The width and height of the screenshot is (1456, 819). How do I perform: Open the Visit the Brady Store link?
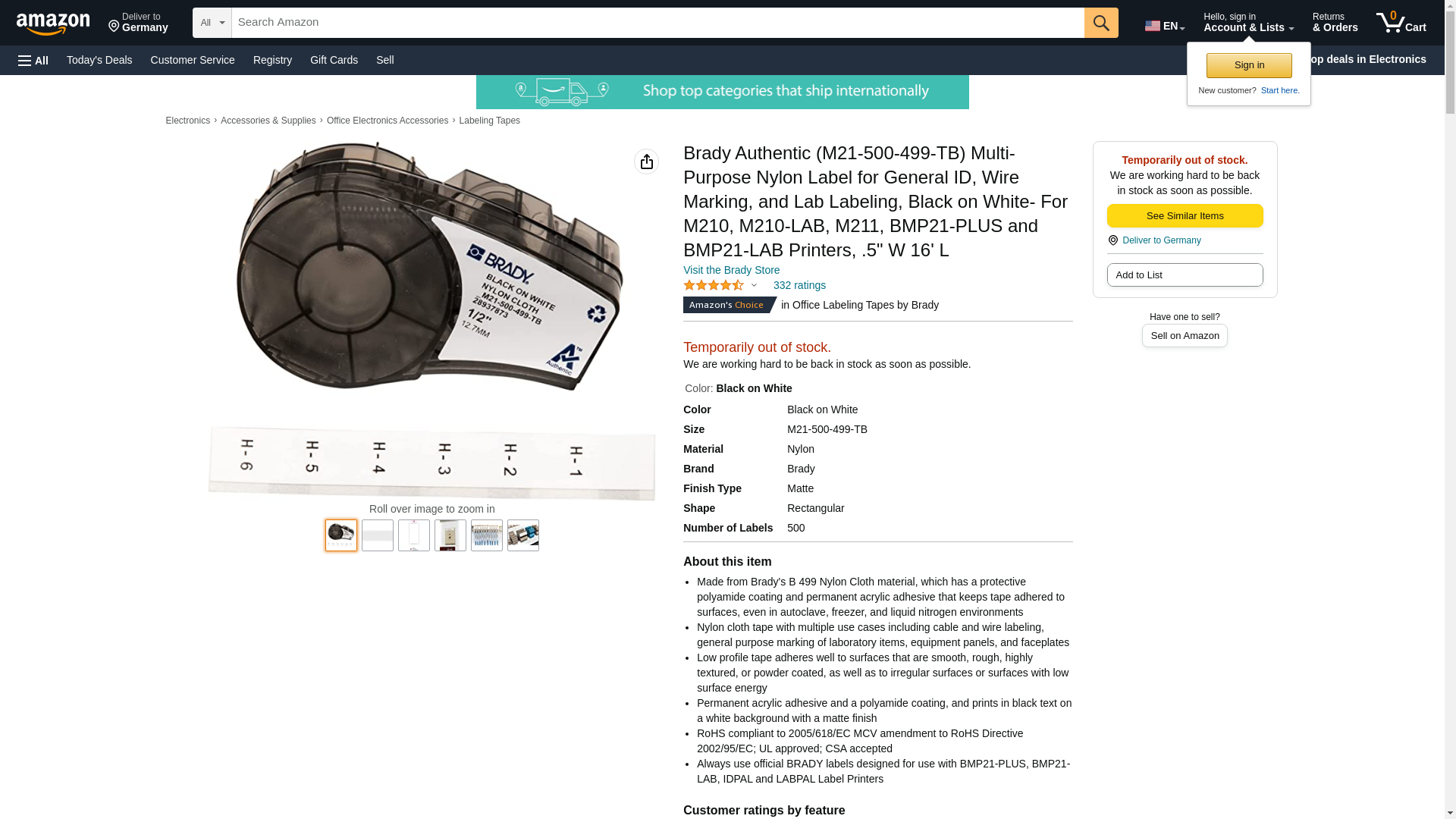(x=731, y=270)
